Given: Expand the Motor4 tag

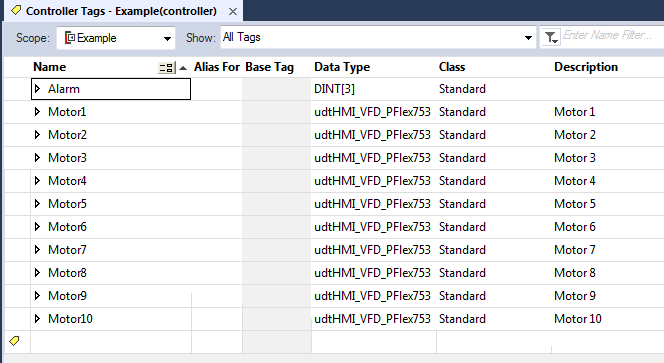Looking at the screenshot, I should tap(37, 180).
